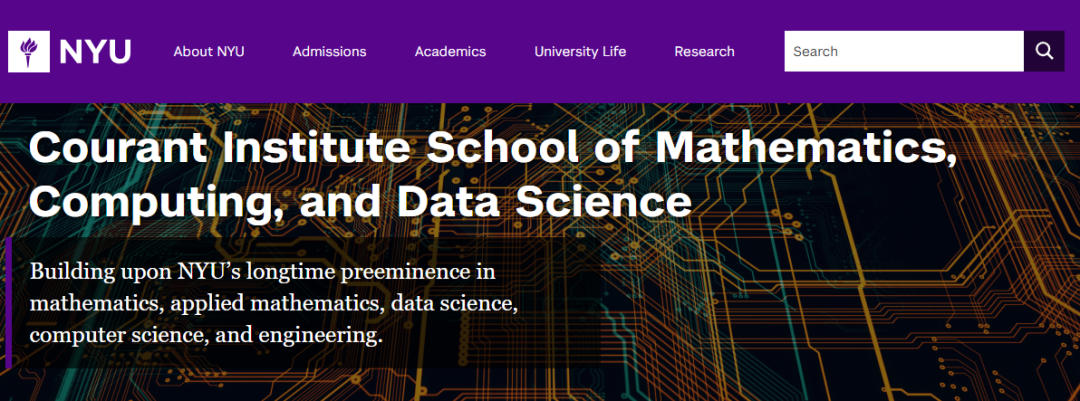Click "Mathematics," in the headline's first line
The image size is (1080, 401).
click(x=802, y=149)
